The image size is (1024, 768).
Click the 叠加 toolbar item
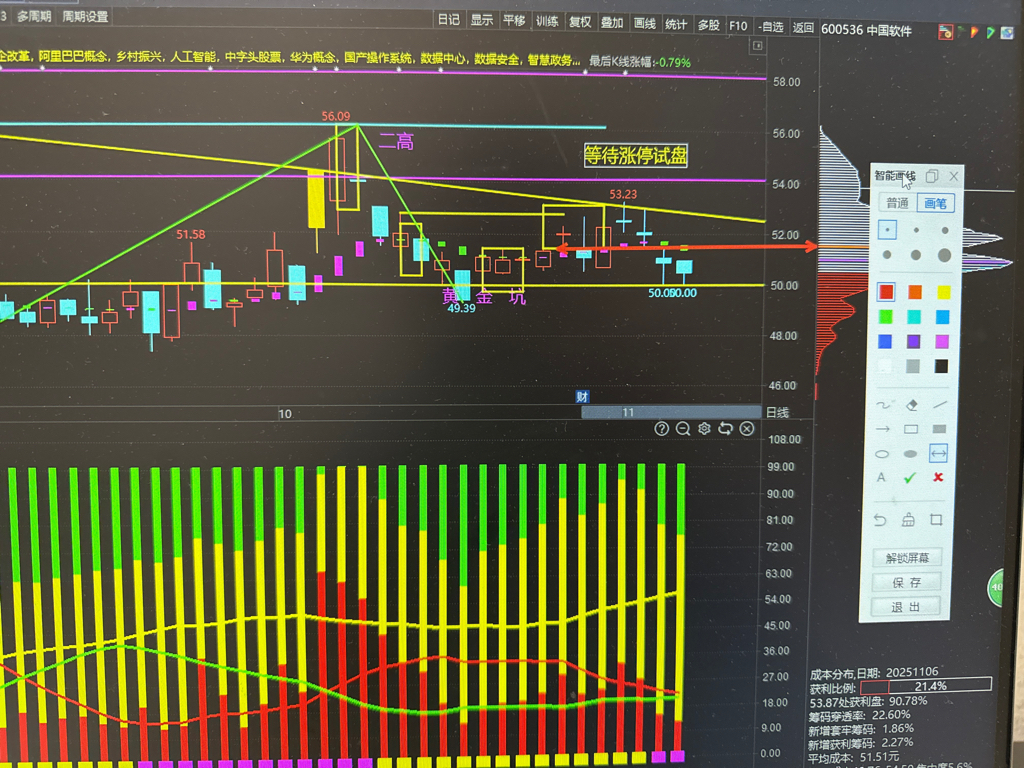click(612, 23)
